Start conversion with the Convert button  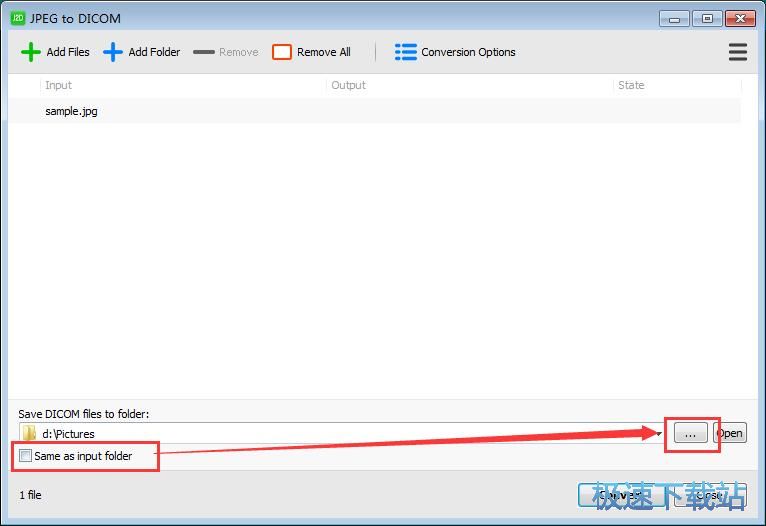point(624,496)
